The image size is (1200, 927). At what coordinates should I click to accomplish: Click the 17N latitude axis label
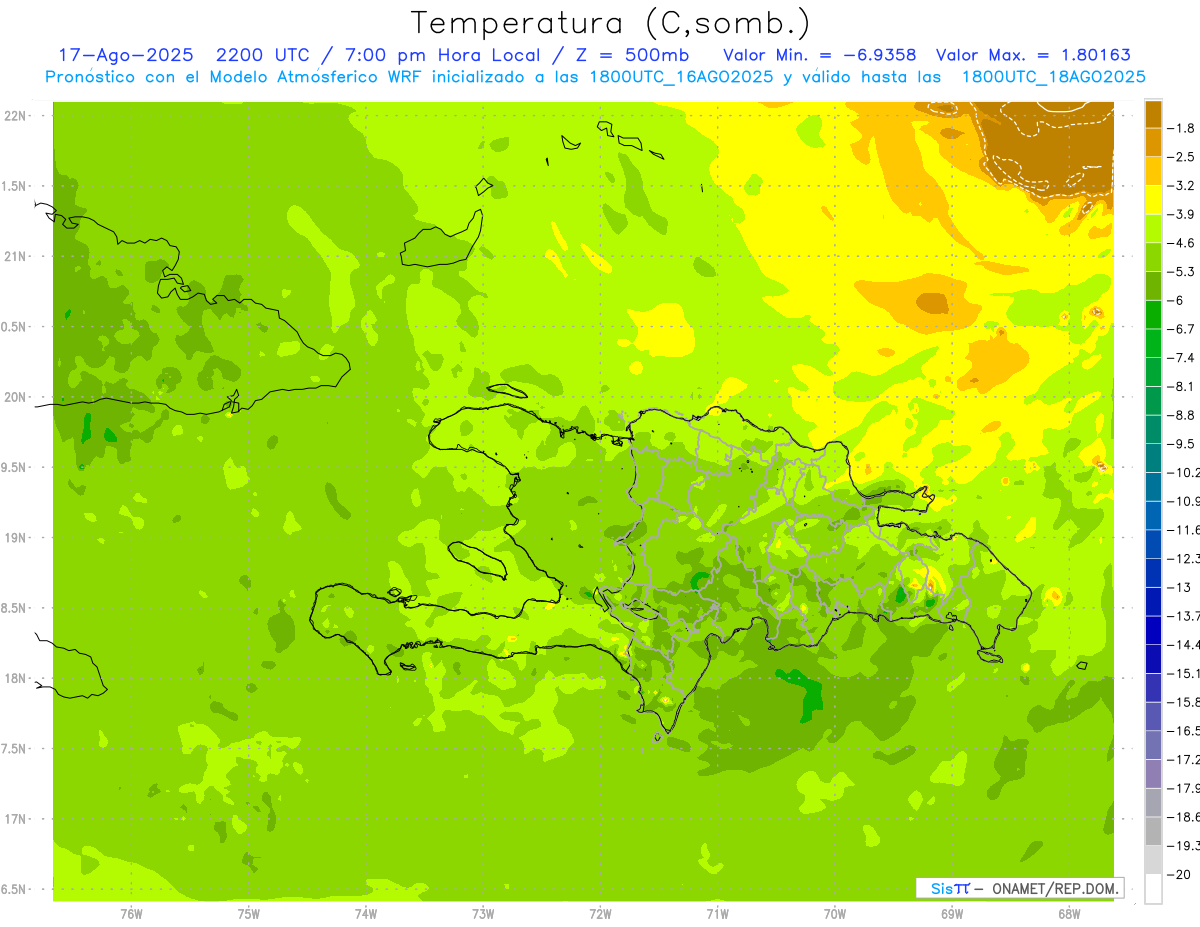coord(17,819)
